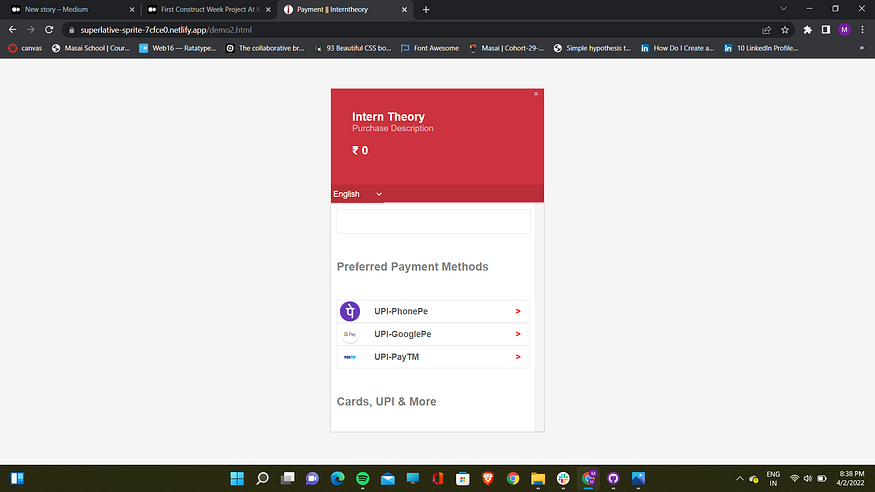
Task: Share this page icon in address bar
Action: (x=767, y=30)
